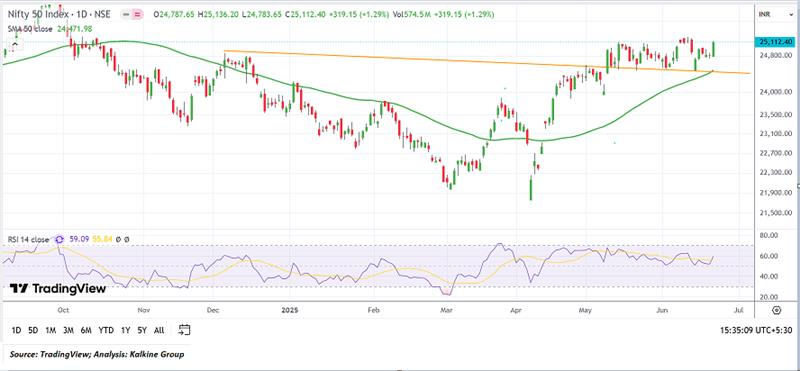Select the All time range
The image size is (800, 371).
pyautogui.click(x=159, y=330)
